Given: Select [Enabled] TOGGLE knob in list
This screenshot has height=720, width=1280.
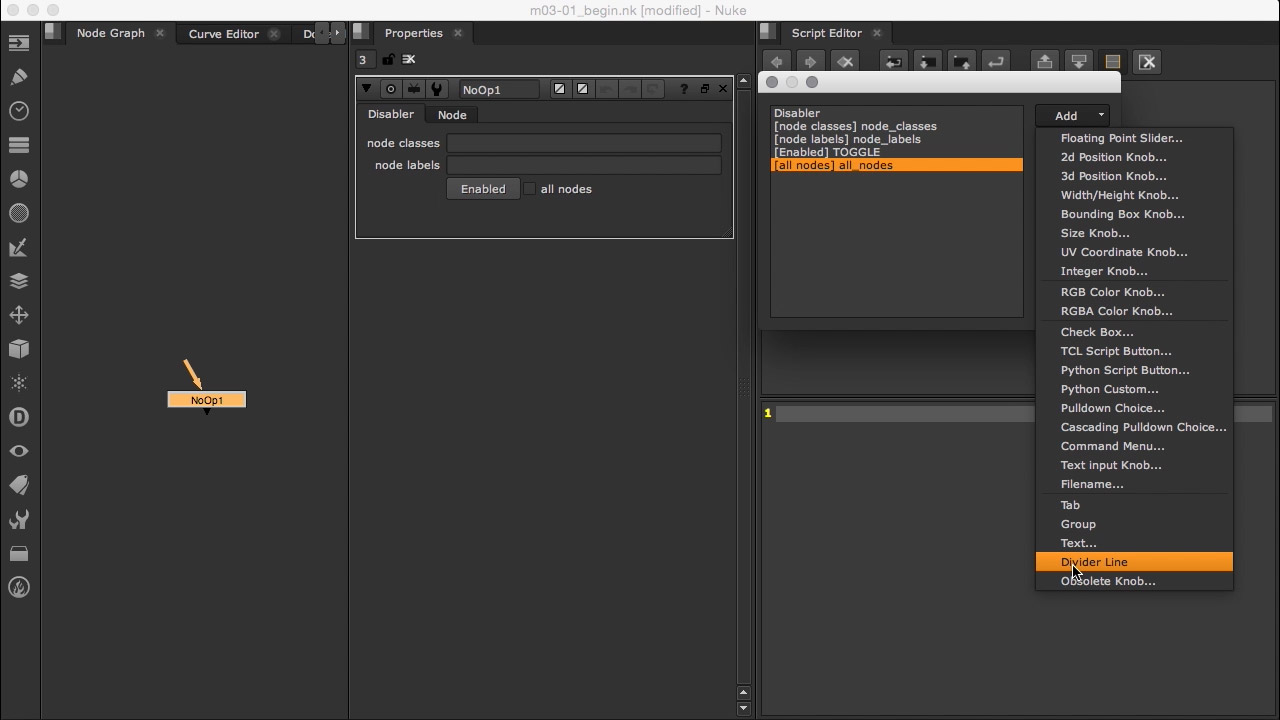Looking at the screenshot, I should click(897, 152).
